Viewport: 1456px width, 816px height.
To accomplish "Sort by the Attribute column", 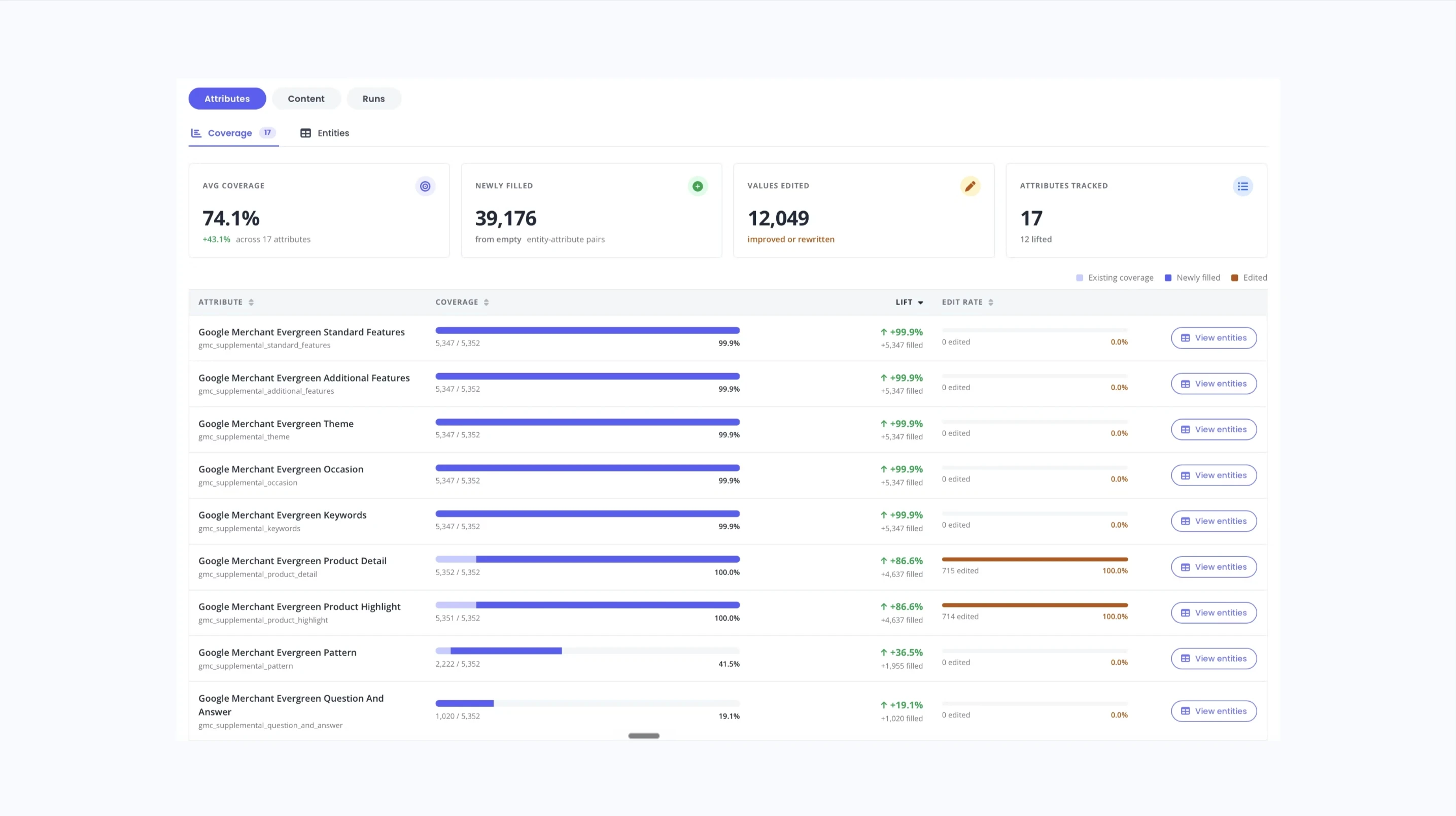I will point(226,302).
